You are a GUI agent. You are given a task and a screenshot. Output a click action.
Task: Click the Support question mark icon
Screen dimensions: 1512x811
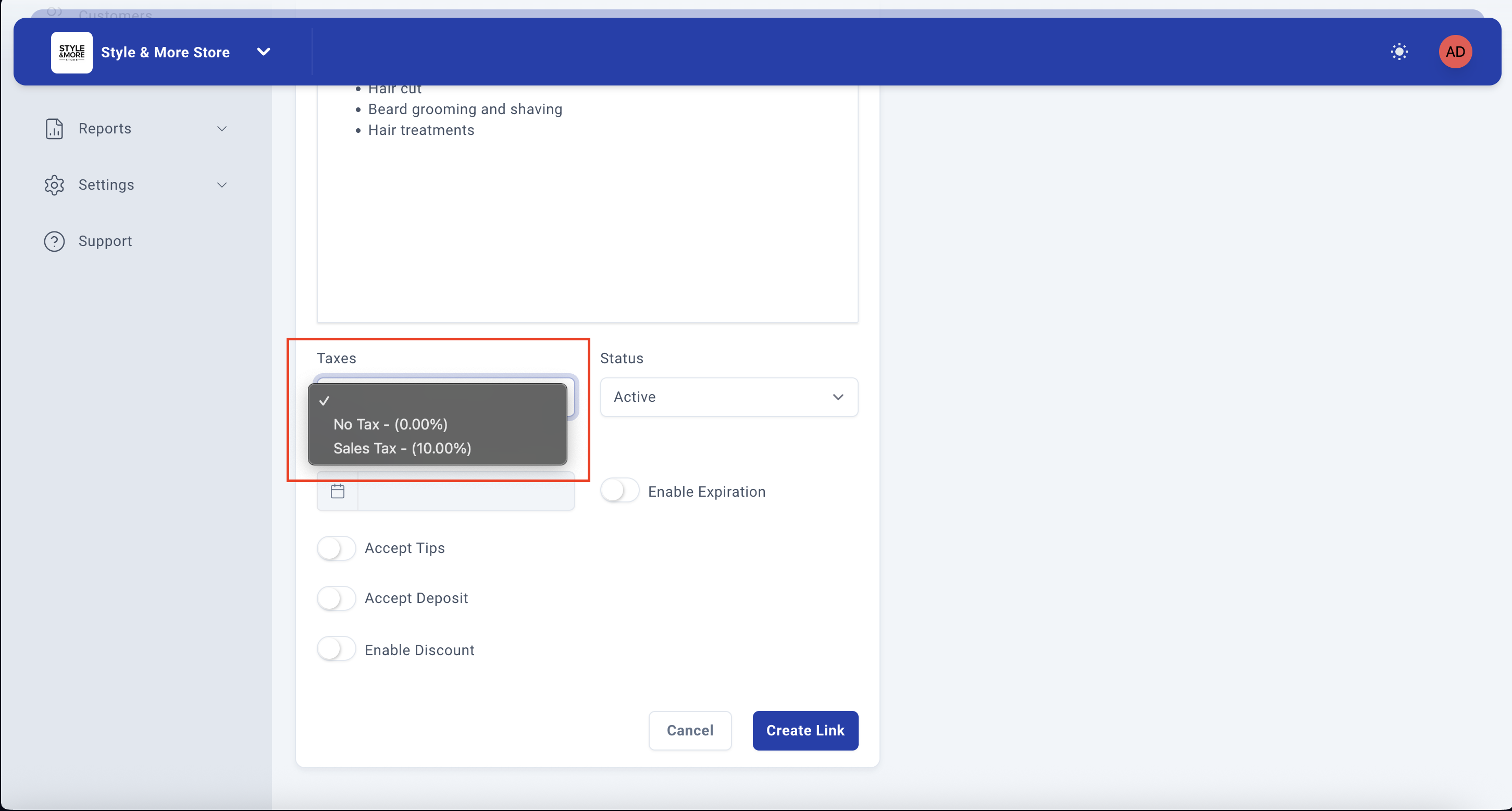click(x=54, y=241)
